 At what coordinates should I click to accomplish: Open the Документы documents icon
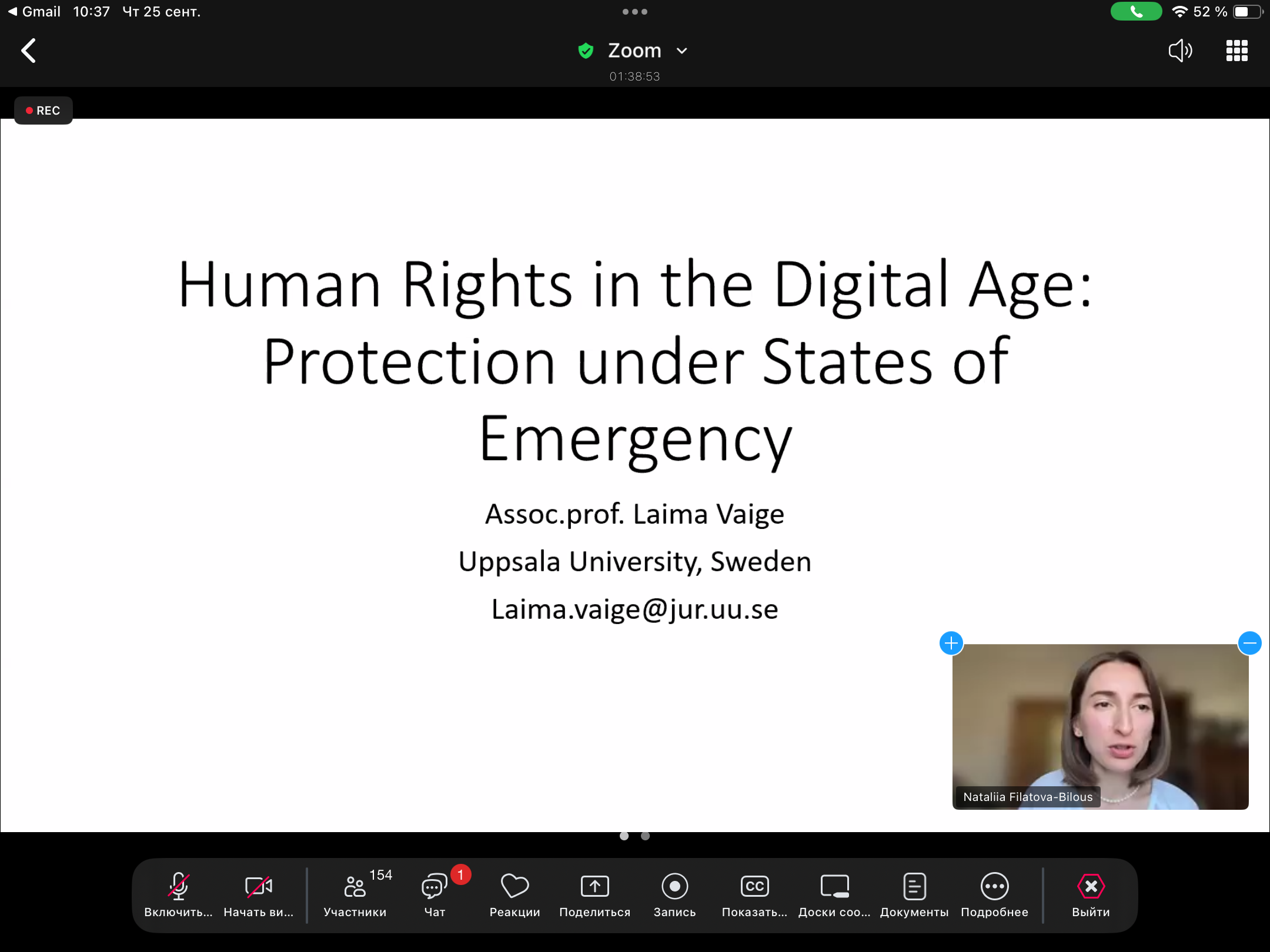pyautogui.click(x=914, y=893)
